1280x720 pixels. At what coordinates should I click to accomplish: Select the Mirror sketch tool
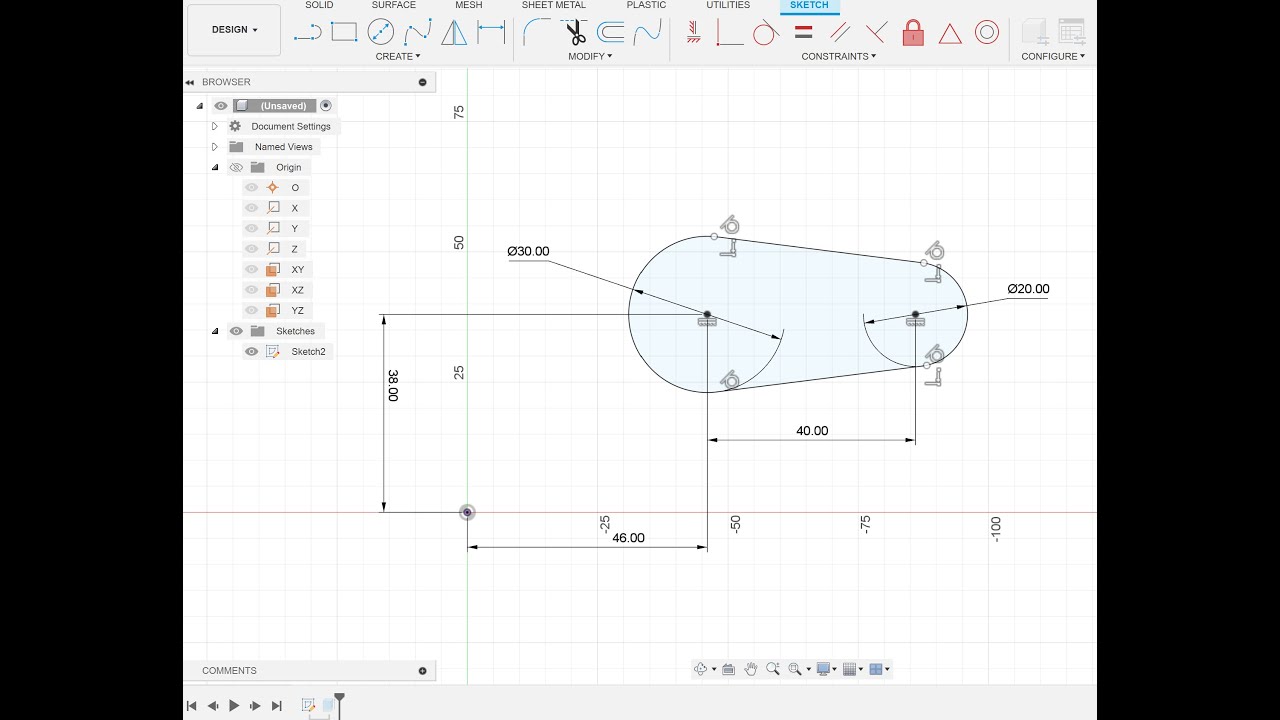(454, 32)
